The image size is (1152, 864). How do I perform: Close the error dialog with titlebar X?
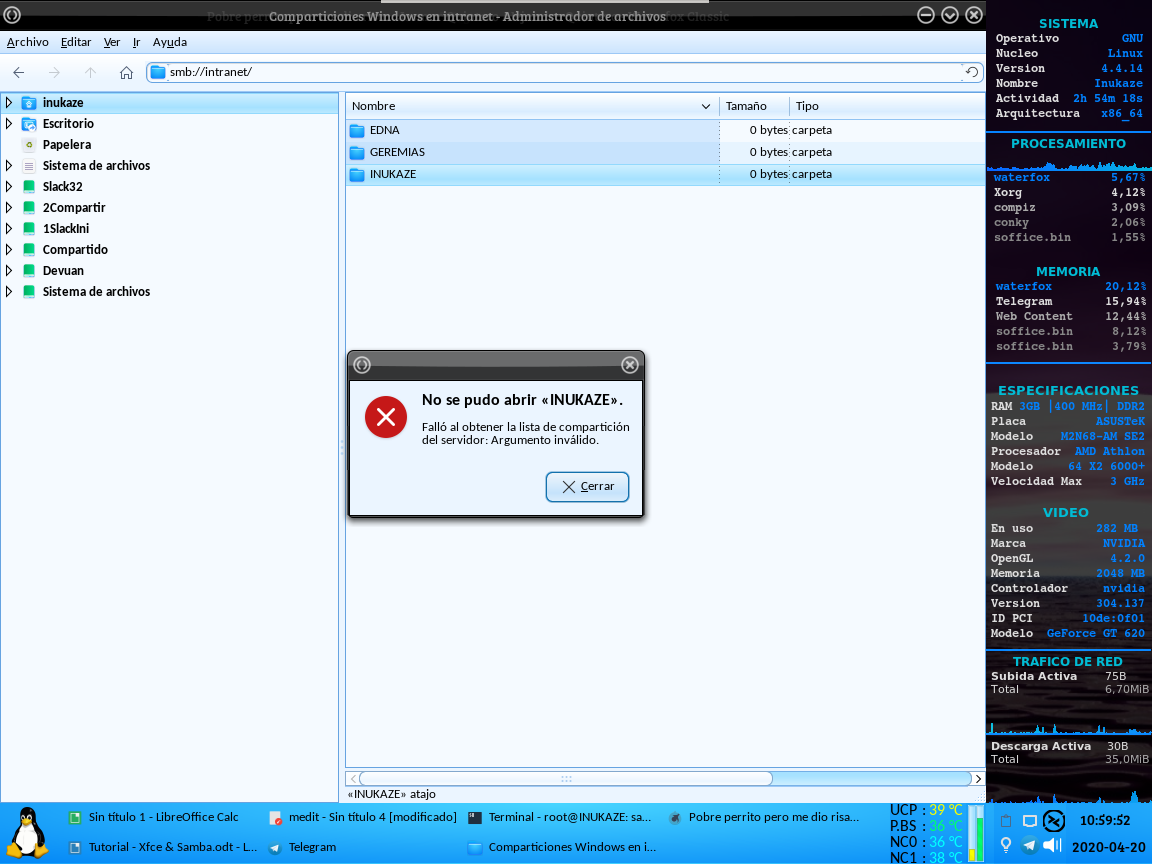(x=630, y=364)
